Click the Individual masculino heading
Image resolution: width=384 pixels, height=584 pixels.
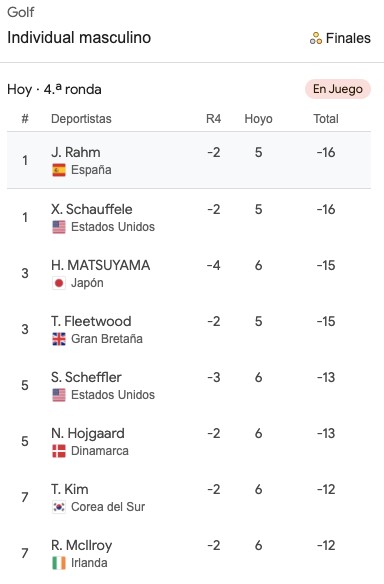(x=79, y=38)
